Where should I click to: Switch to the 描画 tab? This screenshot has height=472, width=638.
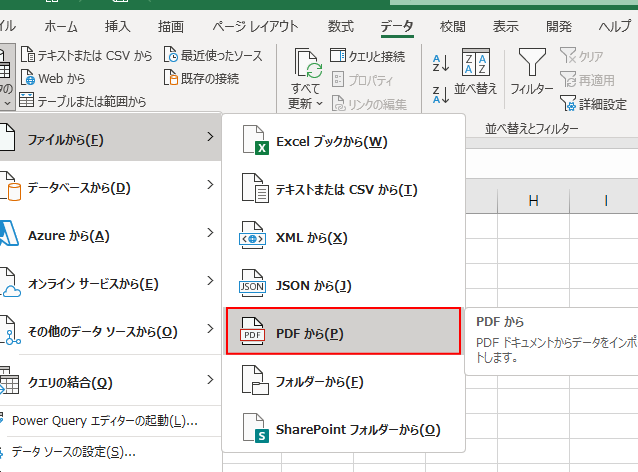point(171,26)
